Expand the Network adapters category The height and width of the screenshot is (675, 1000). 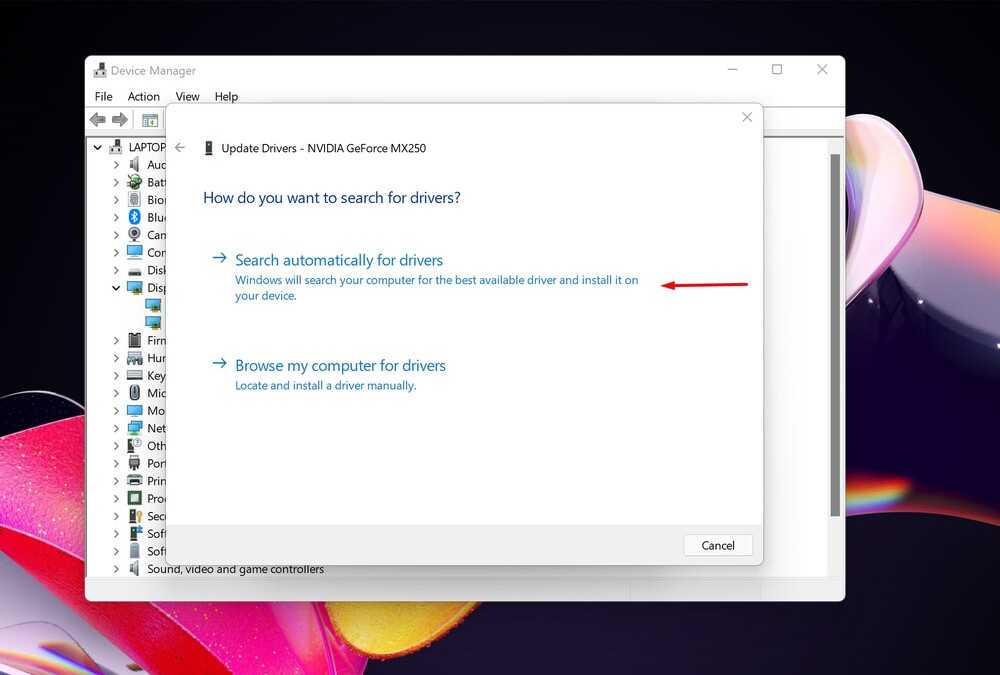(x=116, y=428)
